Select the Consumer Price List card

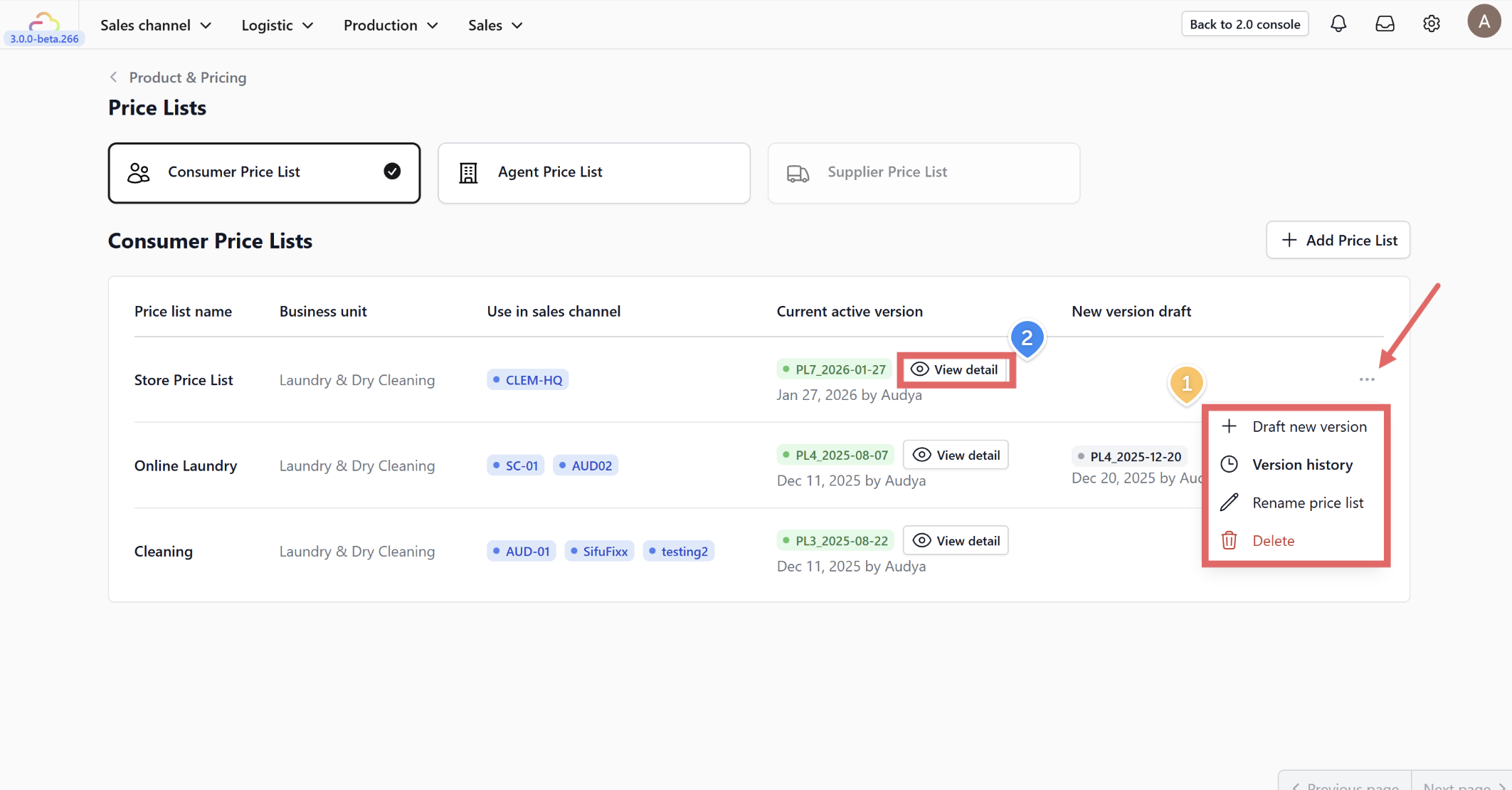click(264, 173)
